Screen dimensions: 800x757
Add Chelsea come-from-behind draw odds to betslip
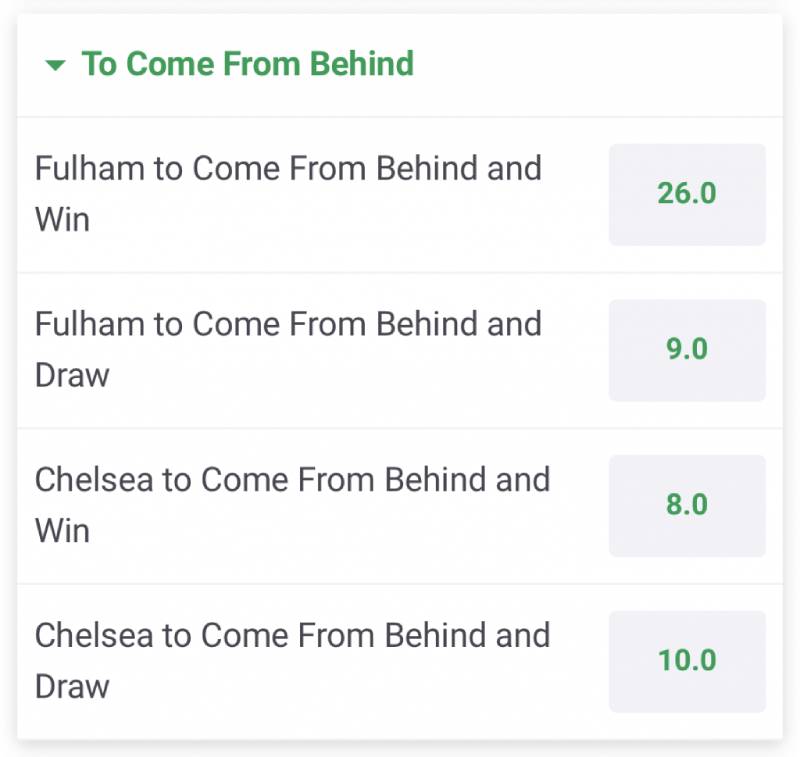[687, 661]
